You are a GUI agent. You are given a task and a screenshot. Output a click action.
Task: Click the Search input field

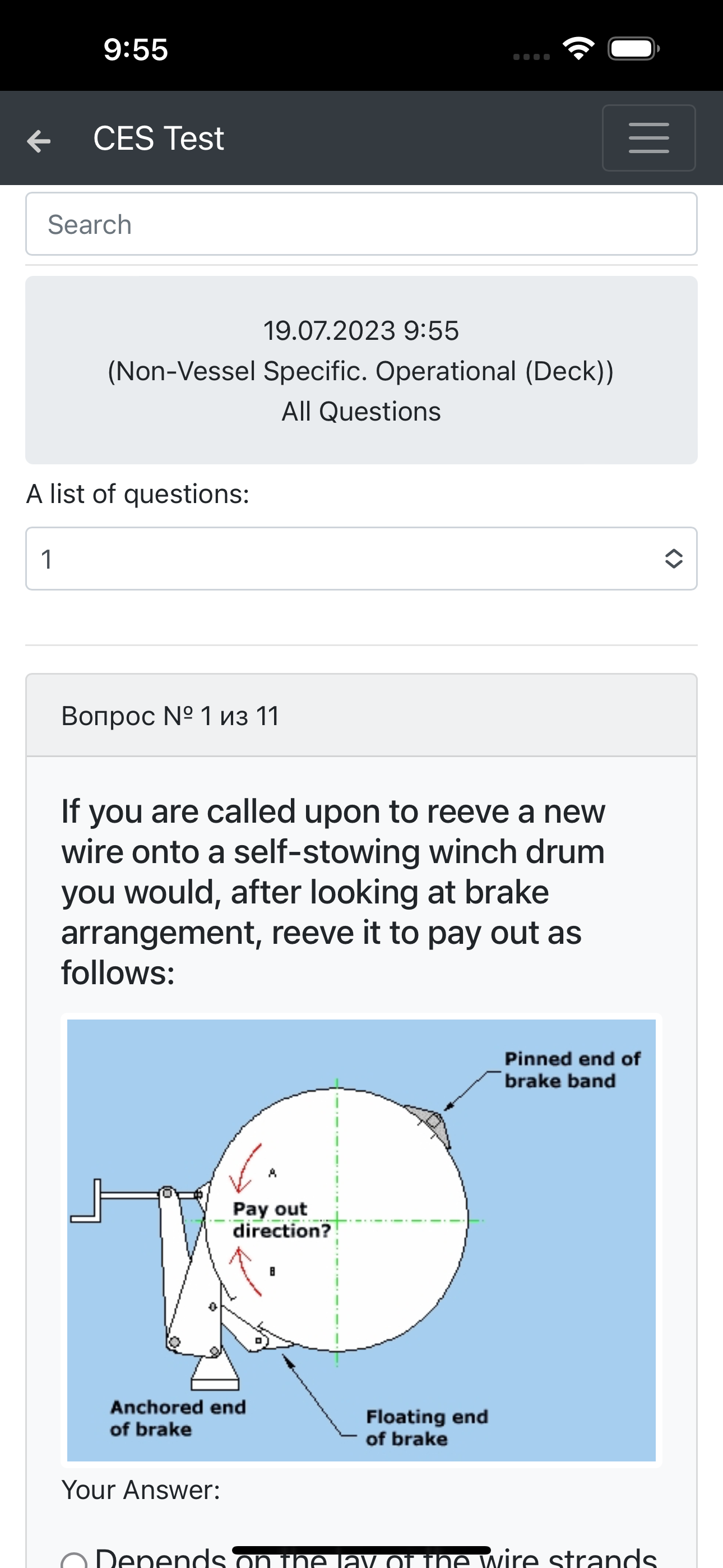click(x=361, y=224)
